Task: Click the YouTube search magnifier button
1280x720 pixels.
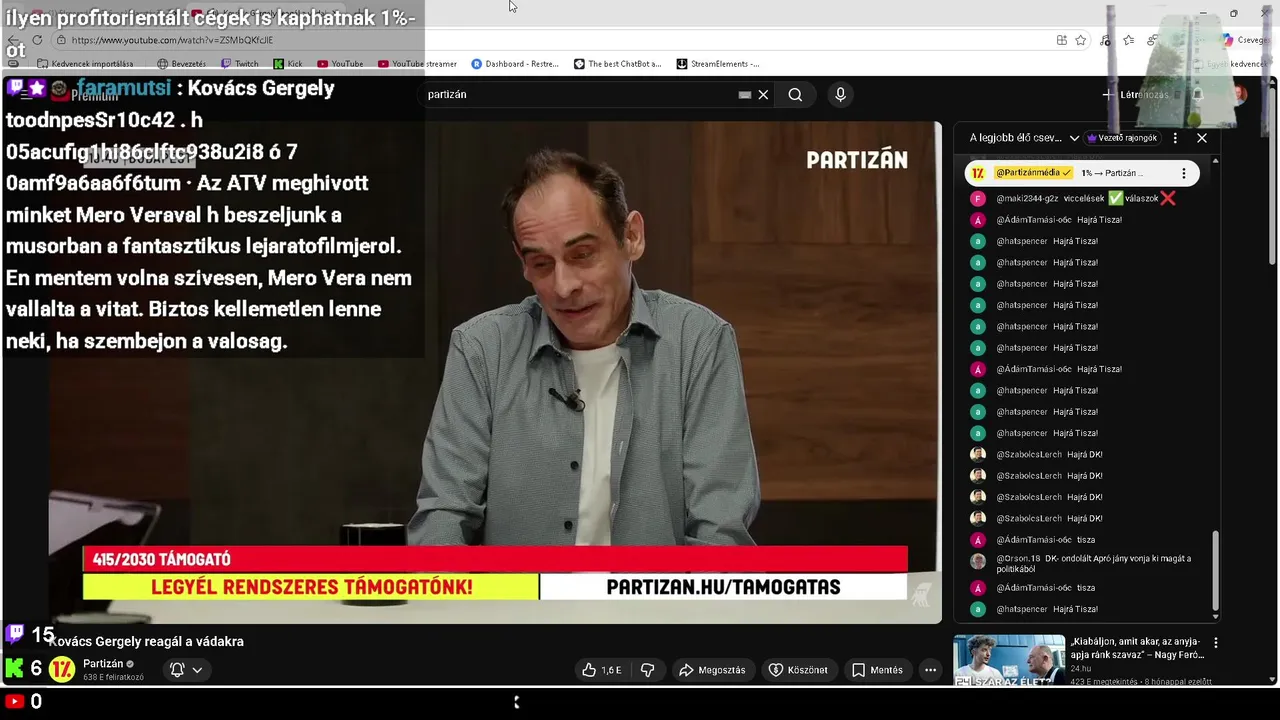Action: click(x=795, y=94)
